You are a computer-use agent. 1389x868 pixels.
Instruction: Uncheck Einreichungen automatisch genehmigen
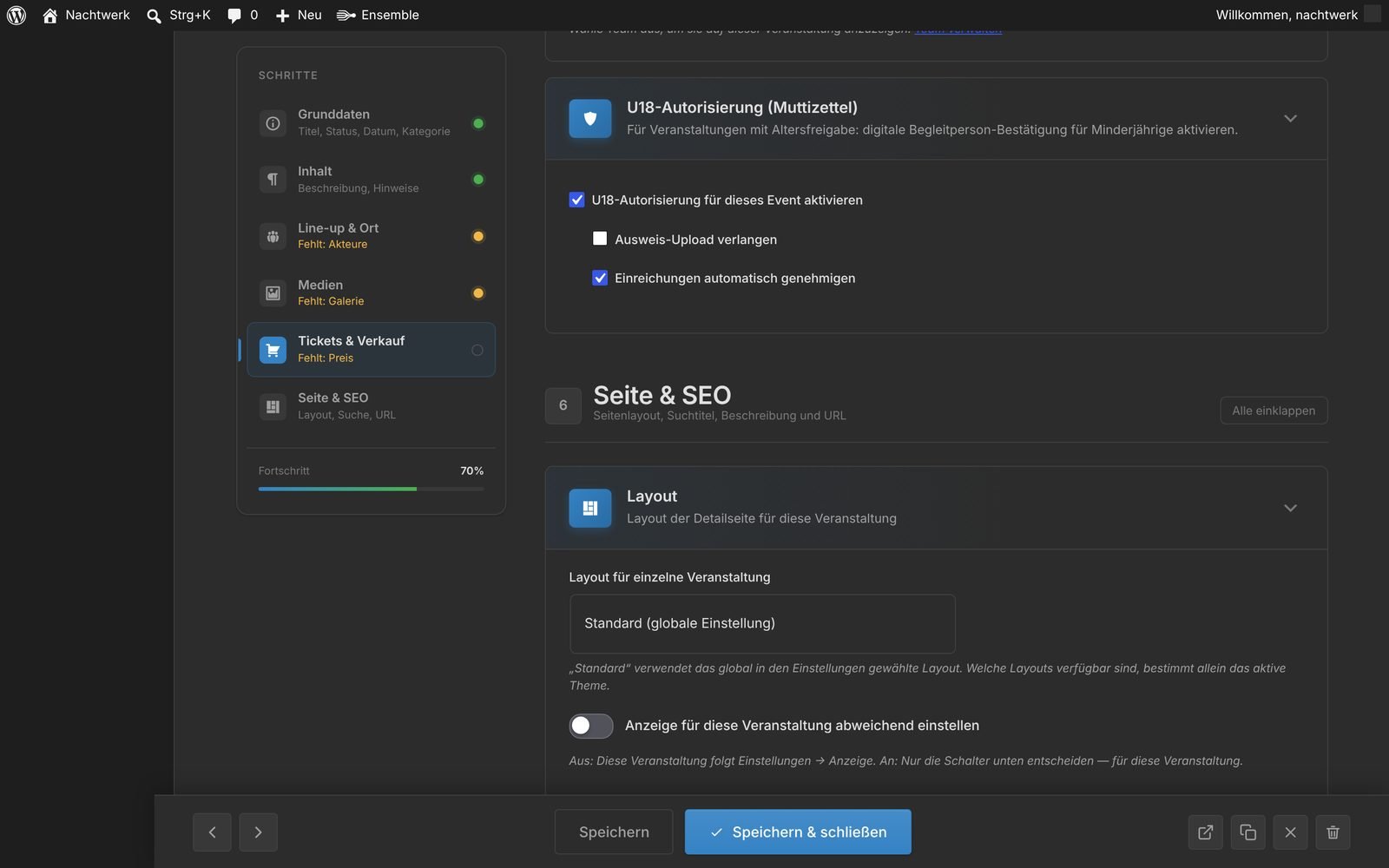(x=600, y=278)
